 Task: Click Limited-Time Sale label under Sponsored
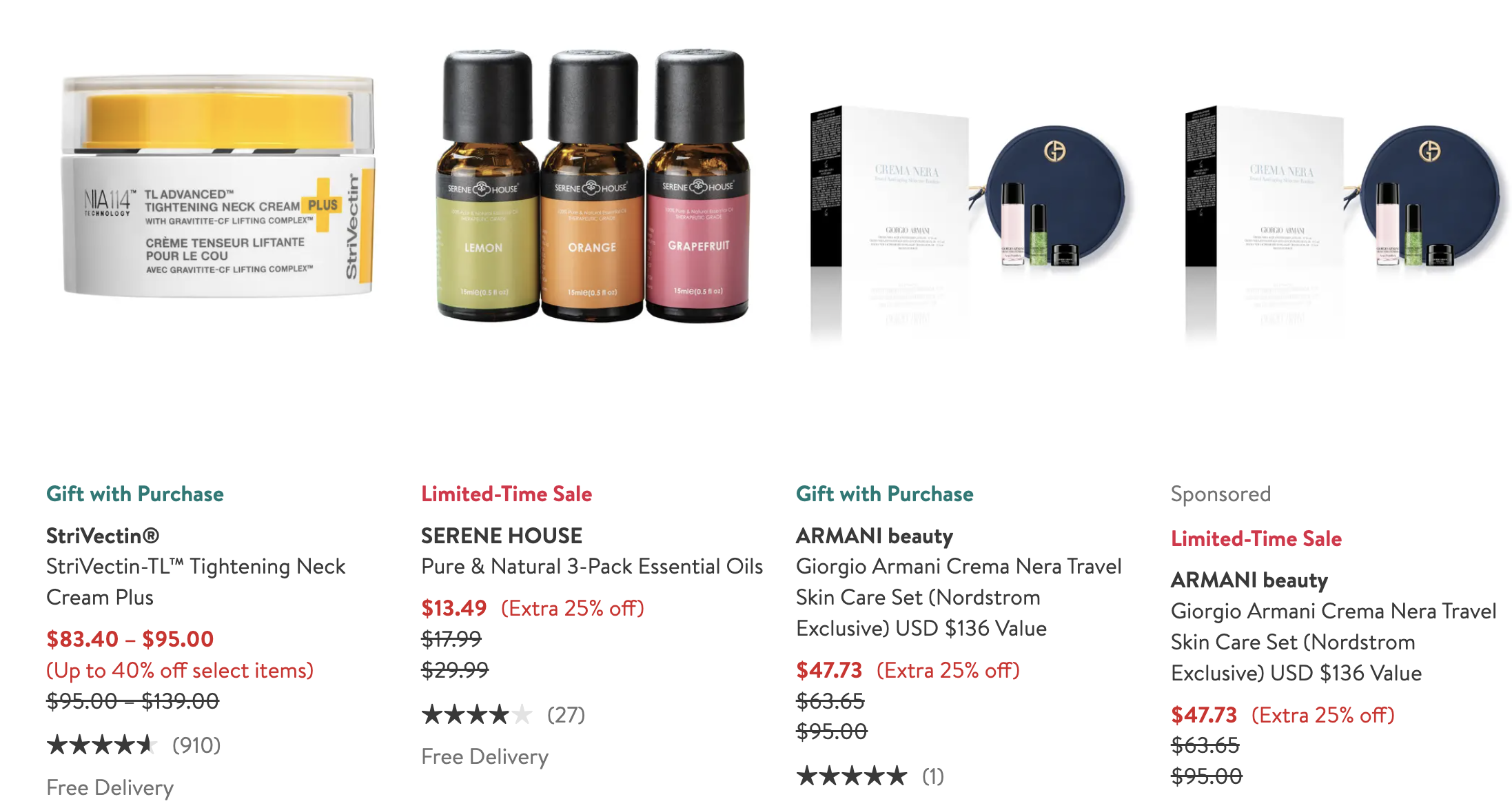click(x=1256, y=538)
